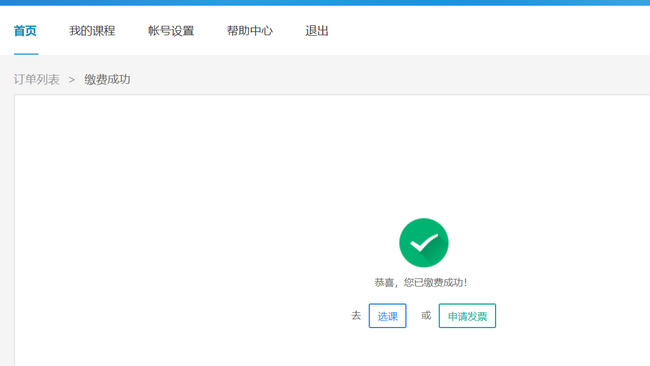Image resolution: width=650 pixels, height=366 pixels.
Task: Go to 我的课程 my courses tab
Action: tap(92, 31)
